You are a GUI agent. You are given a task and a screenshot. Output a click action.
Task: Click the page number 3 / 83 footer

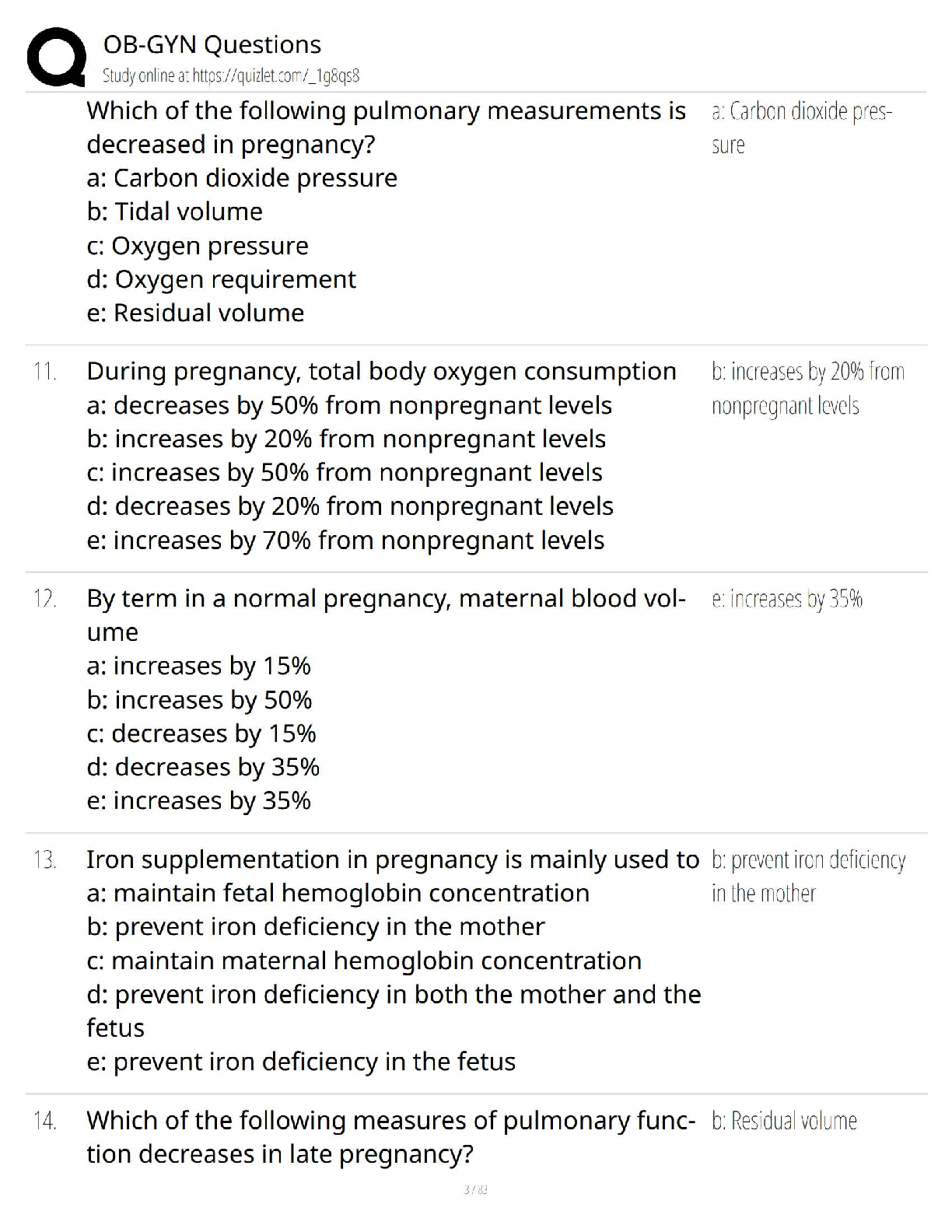click(475, 1189)
